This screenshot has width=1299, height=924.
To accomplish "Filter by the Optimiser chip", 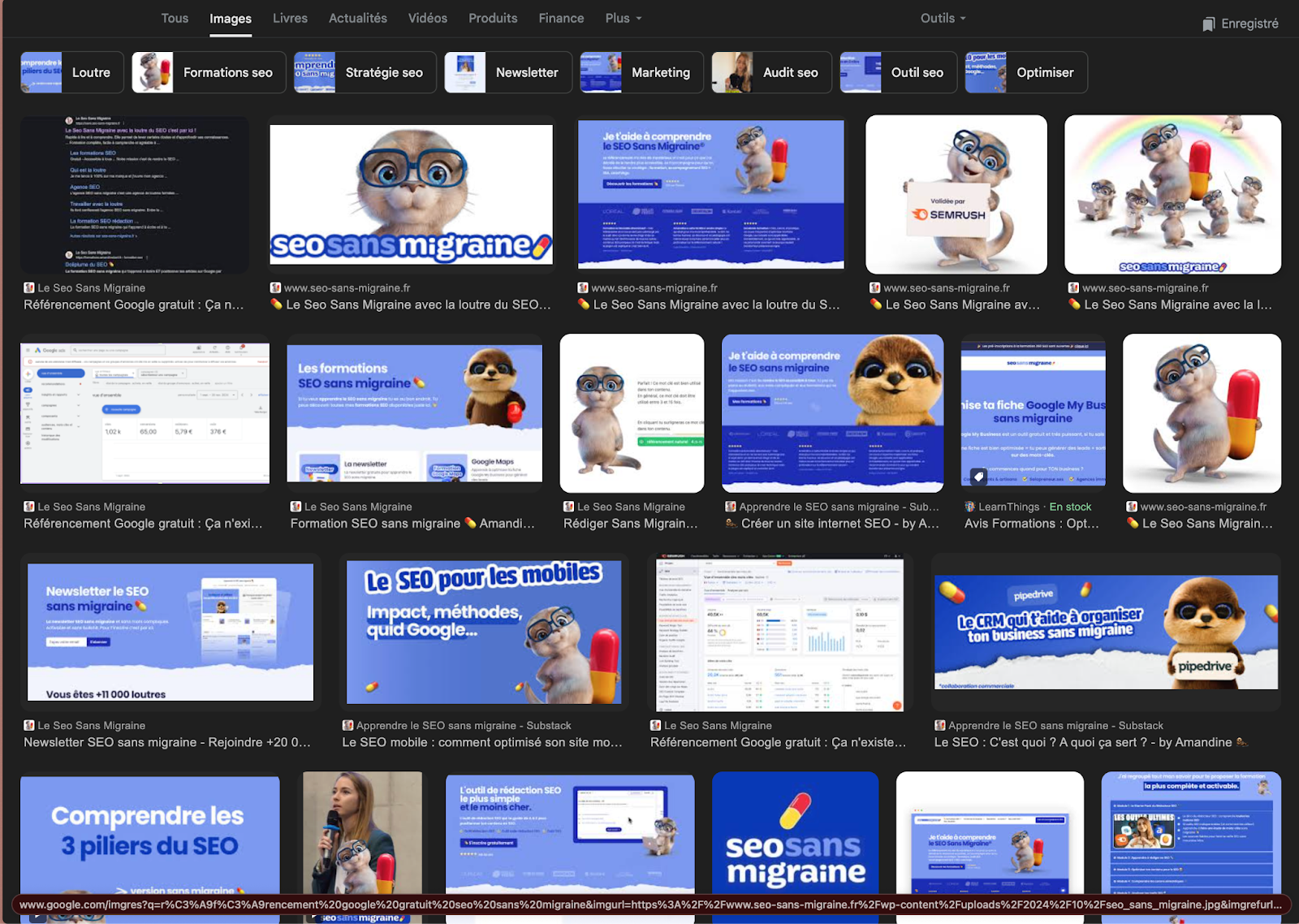I will [x=1026, y=72].
